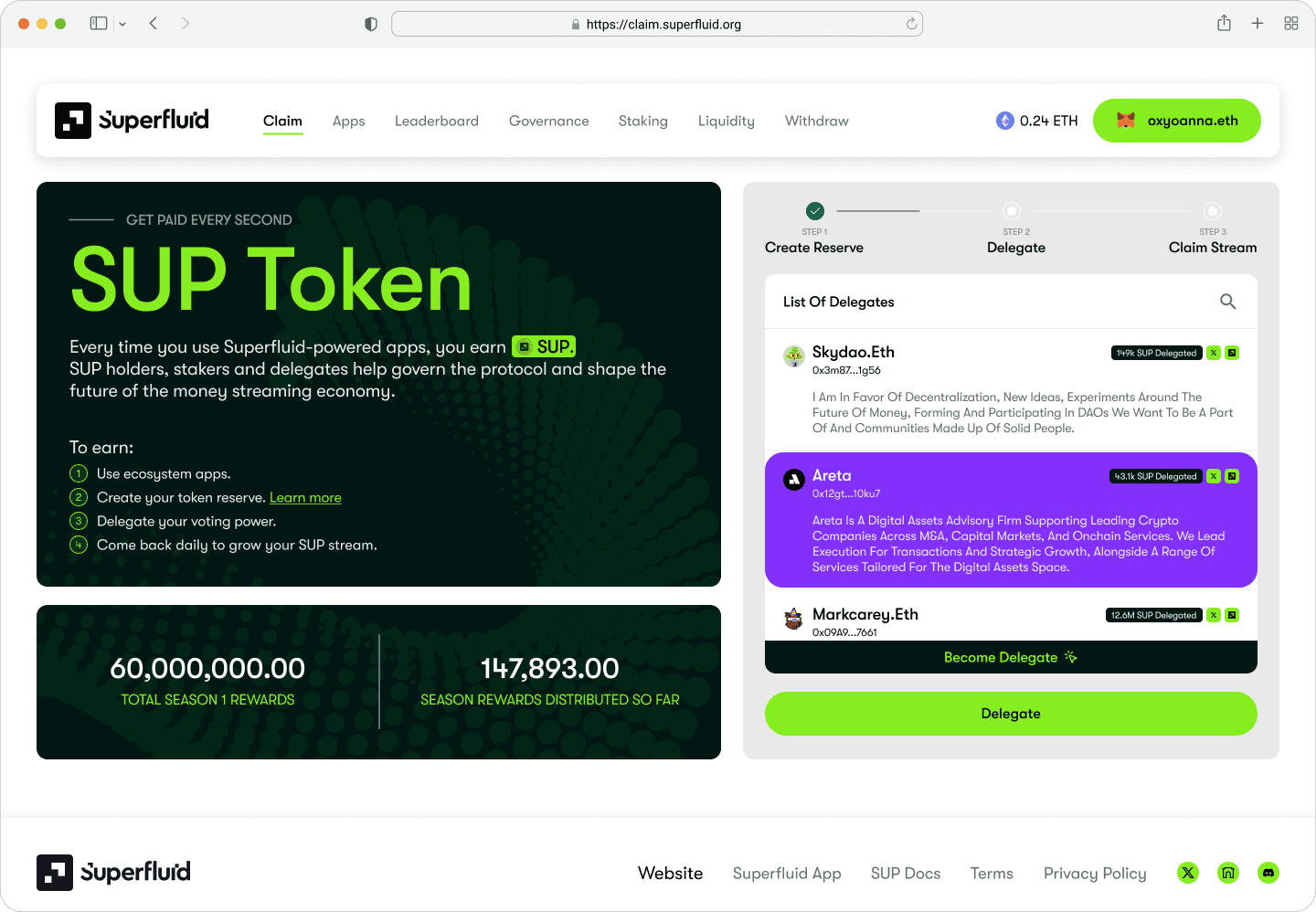Open the X social icon in footer
The height and width of the screenshot is (912, 1316).
[1188, 873]
